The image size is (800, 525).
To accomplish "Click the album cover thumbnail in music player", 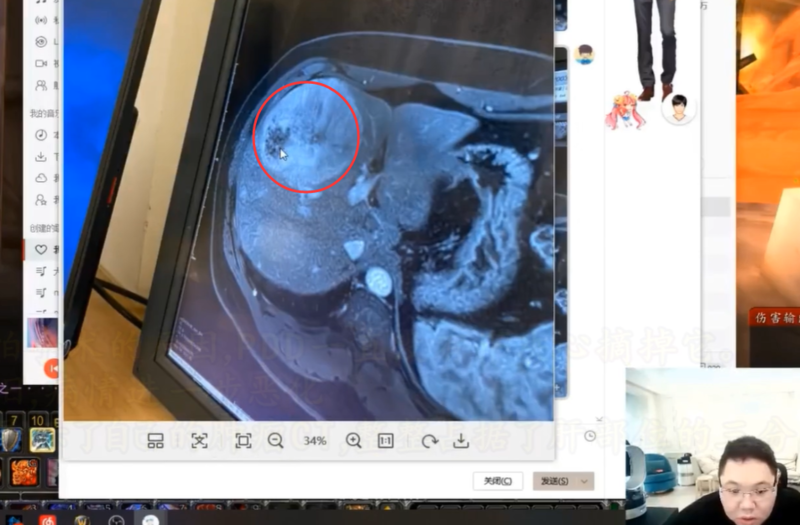I will tap(42, 330).
